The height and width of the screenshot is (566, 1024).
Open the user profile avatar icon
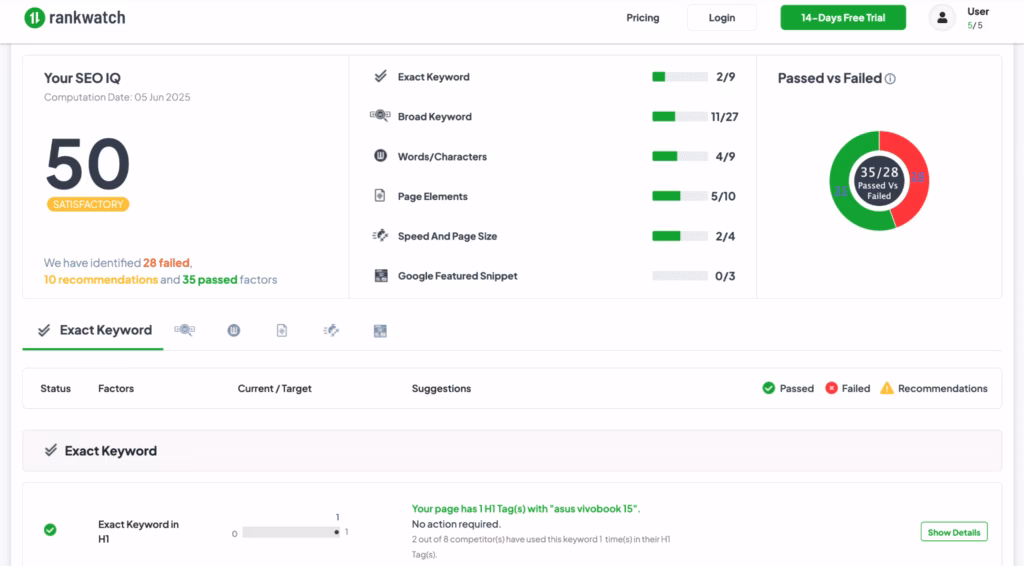[x=942, y=17]
